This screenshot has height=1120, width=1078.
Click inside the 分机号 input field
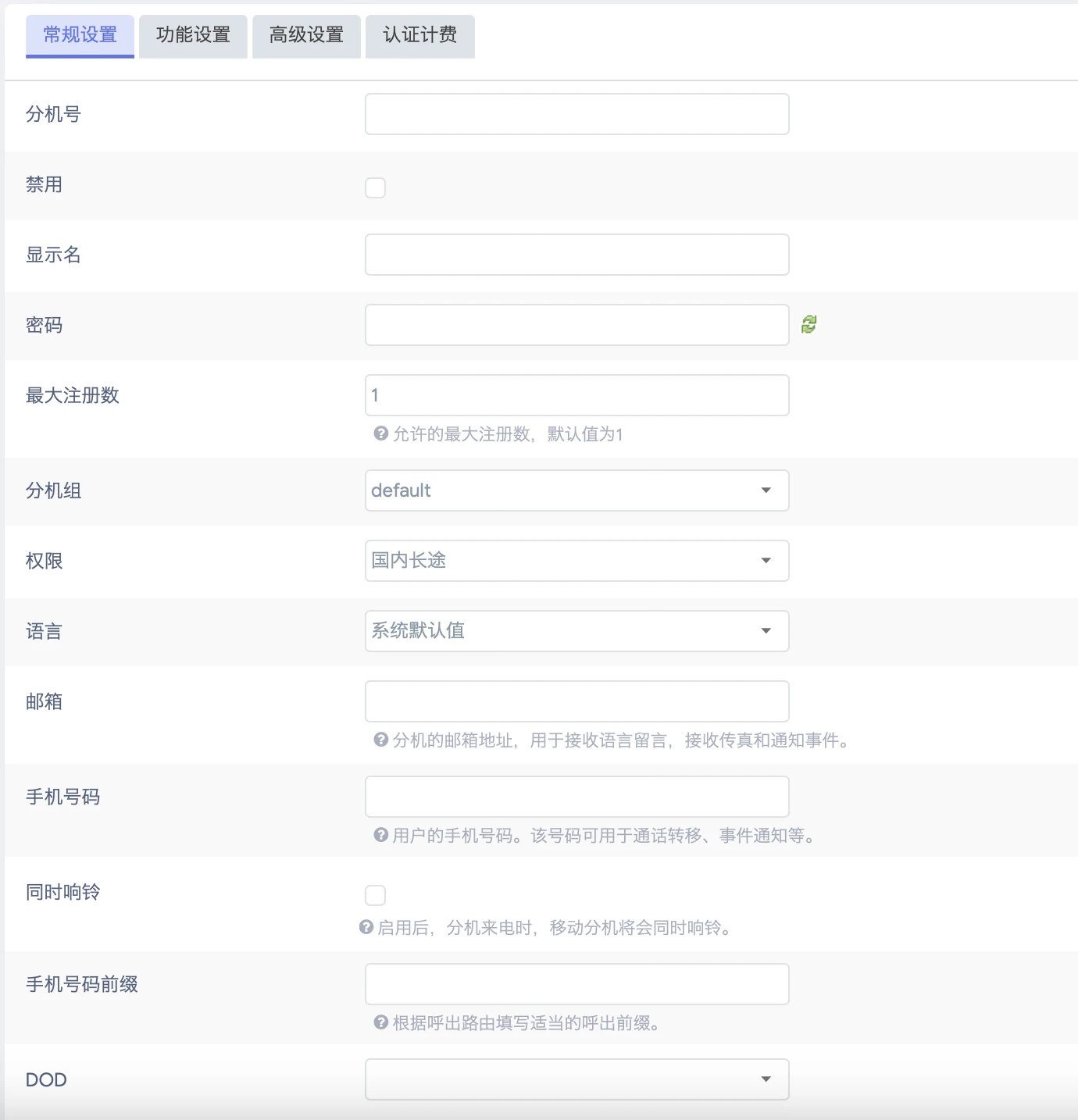576,113
